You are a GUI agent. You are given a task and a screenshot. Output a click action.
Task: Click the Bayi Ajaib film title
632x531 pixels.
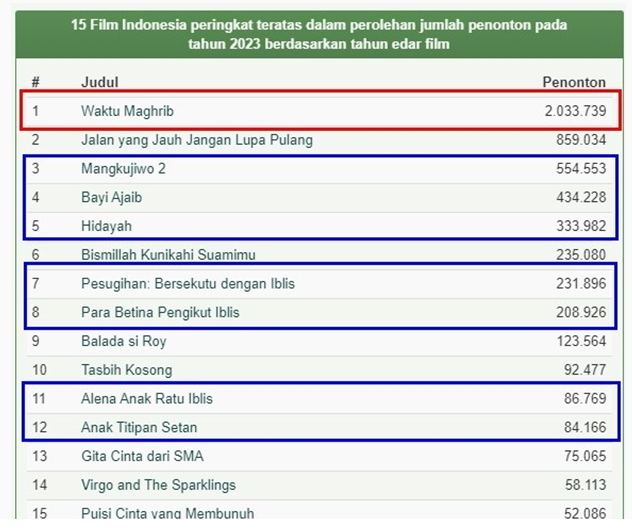click(112, 197)
